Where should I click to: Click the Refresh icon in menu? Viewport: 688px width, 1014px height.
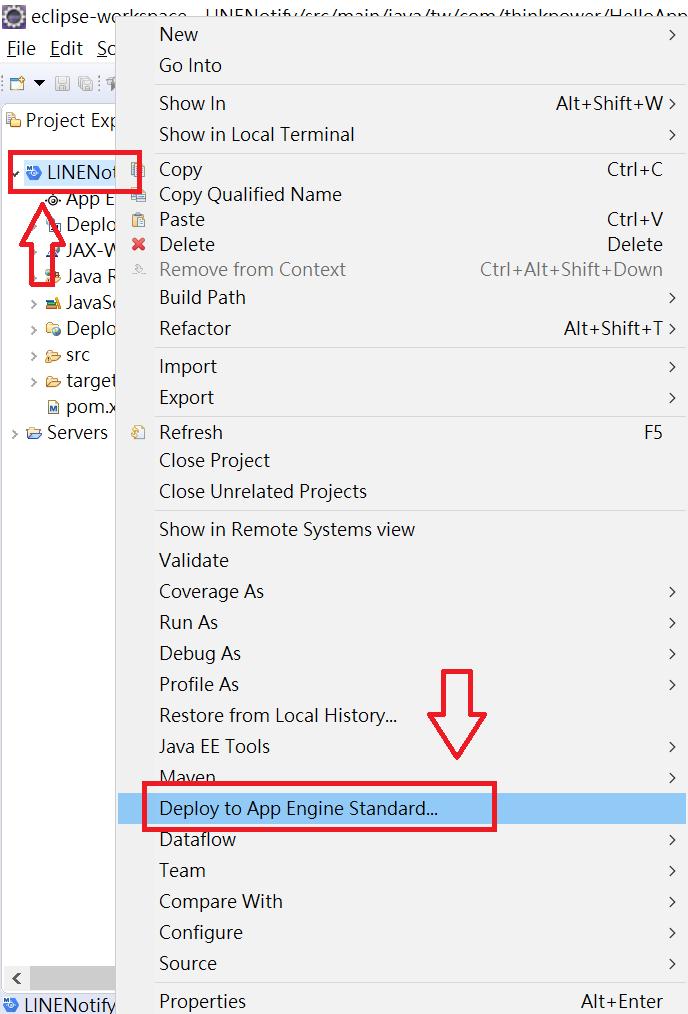[138, 432]
